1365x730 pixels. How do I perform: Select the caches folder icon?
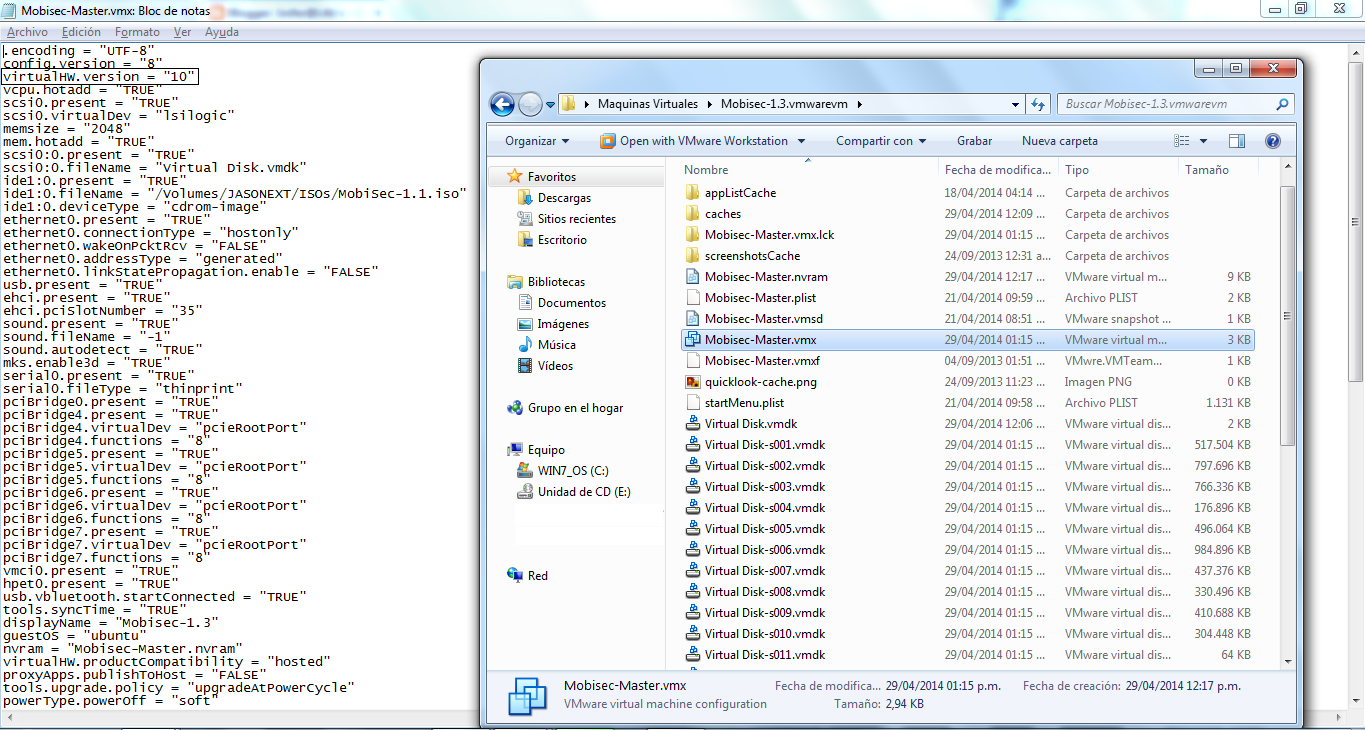pos(692,214)
